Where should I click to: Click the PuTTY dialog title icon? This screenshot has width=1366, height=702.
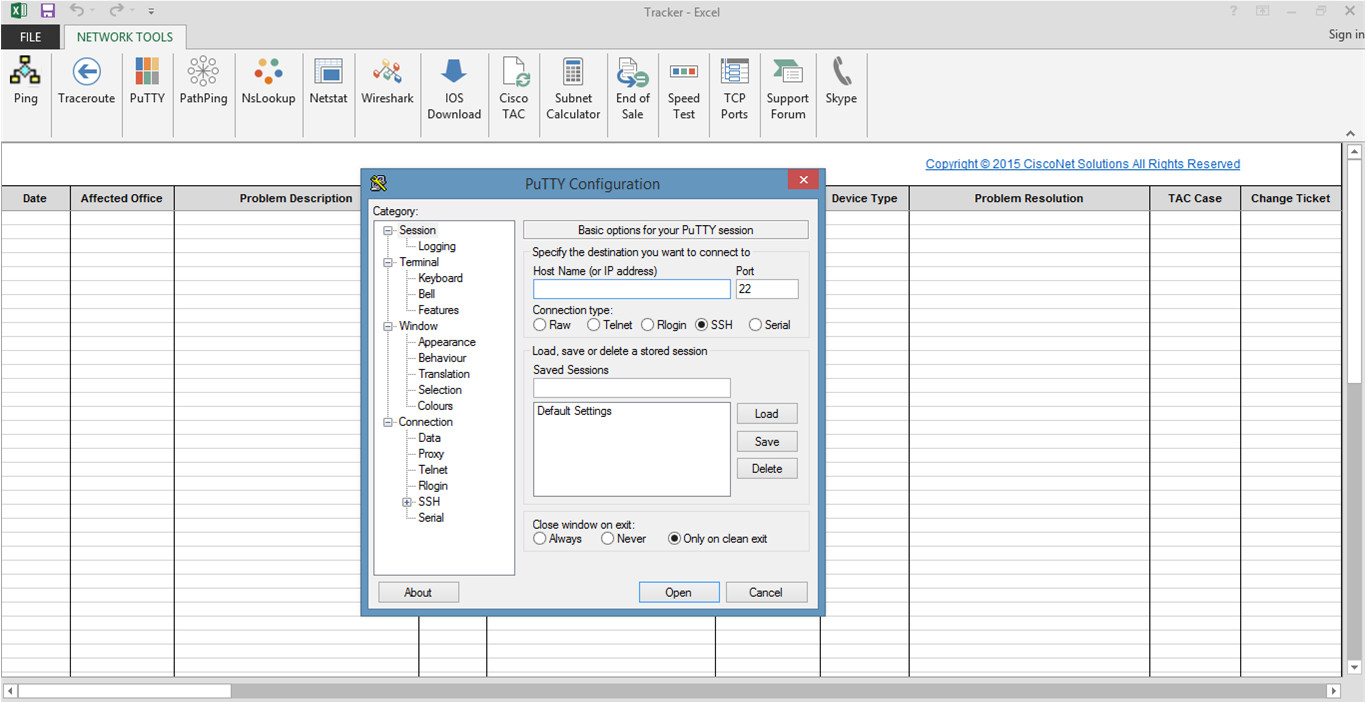[378, 183]
